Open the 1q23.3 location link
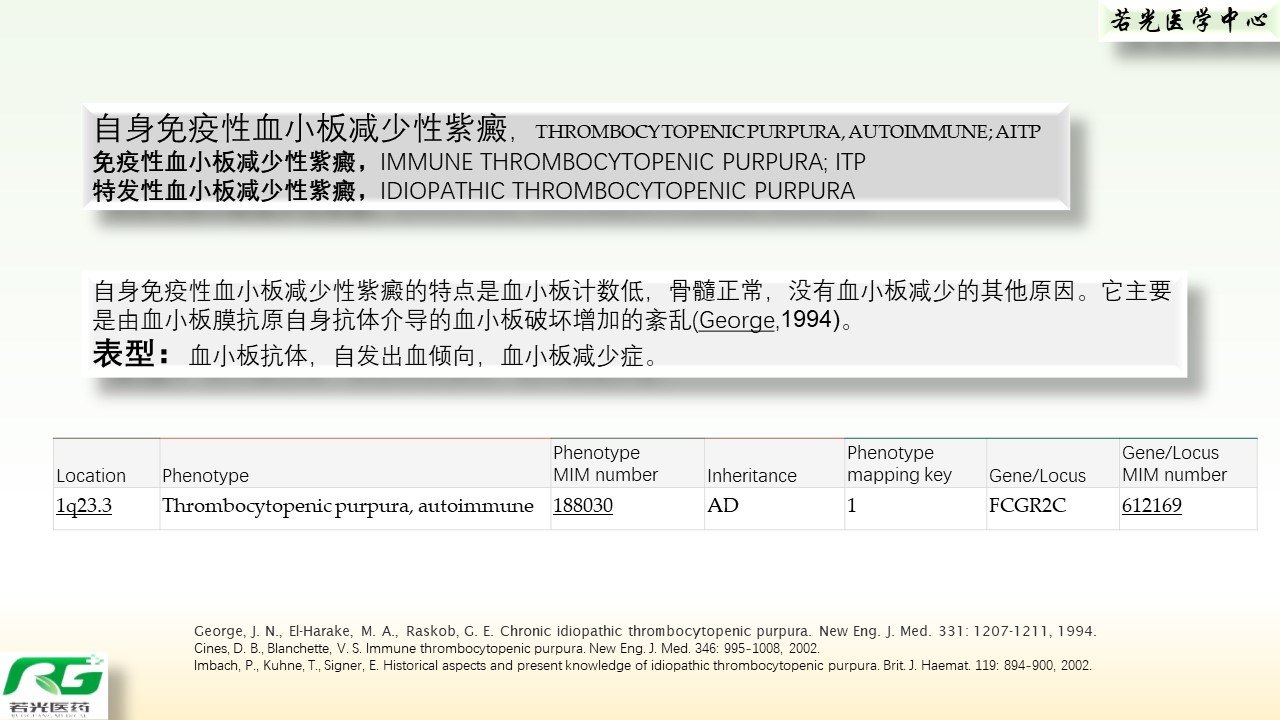This screenshot has width=1280, height=720. [84, 506]
